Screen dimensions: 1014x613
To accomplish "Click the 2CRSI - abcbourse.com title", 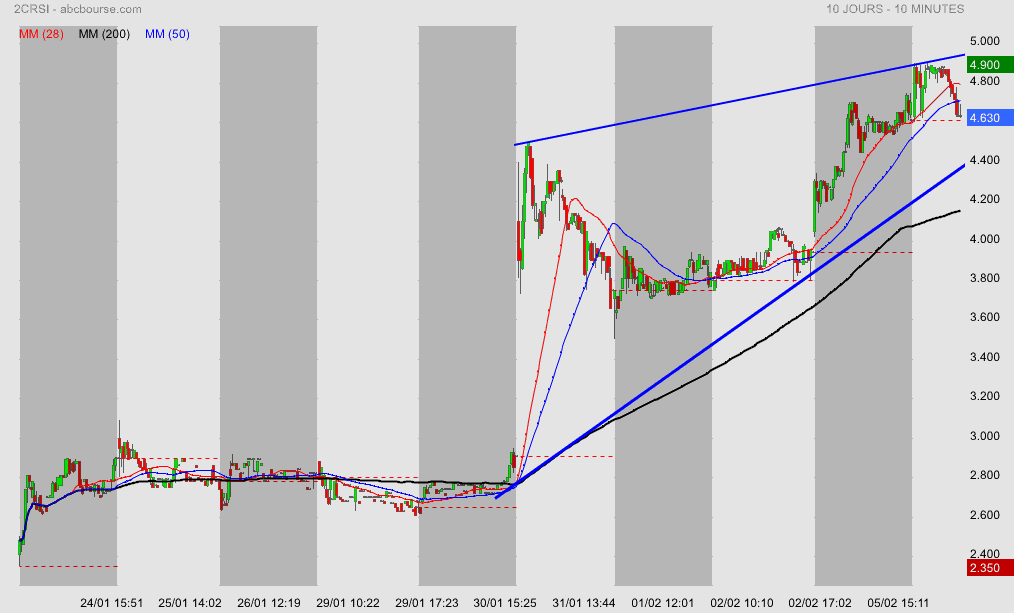I will pyautogui.click(x=78, y=9).
